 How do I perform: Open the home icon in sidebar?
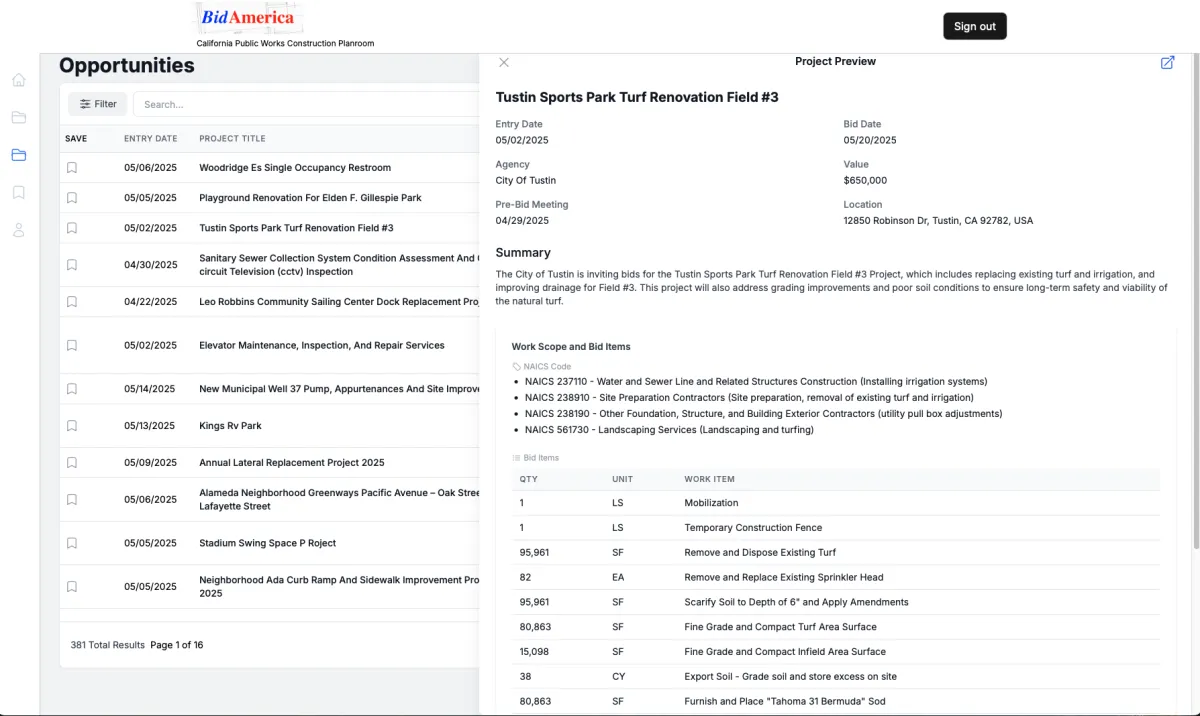point(19,80)
